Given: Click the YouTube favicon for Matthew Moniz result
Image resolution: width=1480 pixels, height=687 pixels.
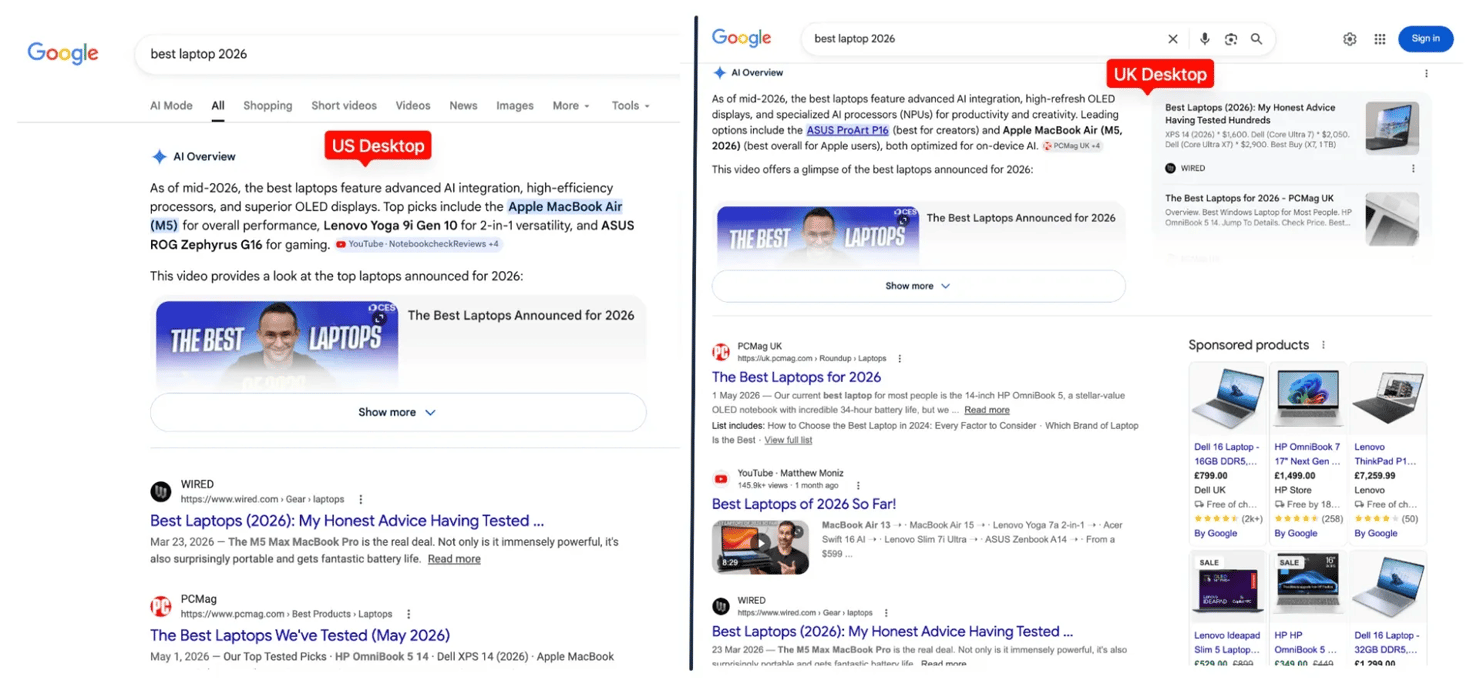Looking at the screenshot, I should coord(721,479).
